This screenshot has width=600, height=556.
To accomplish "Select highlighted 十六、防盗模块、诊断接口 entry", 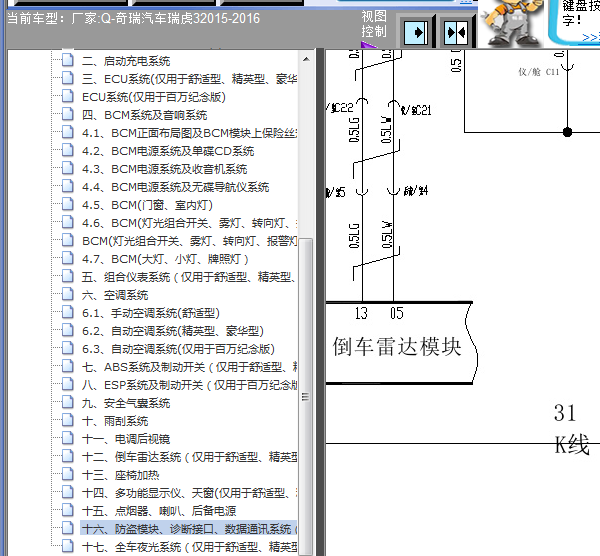I will tap(189, 529).
